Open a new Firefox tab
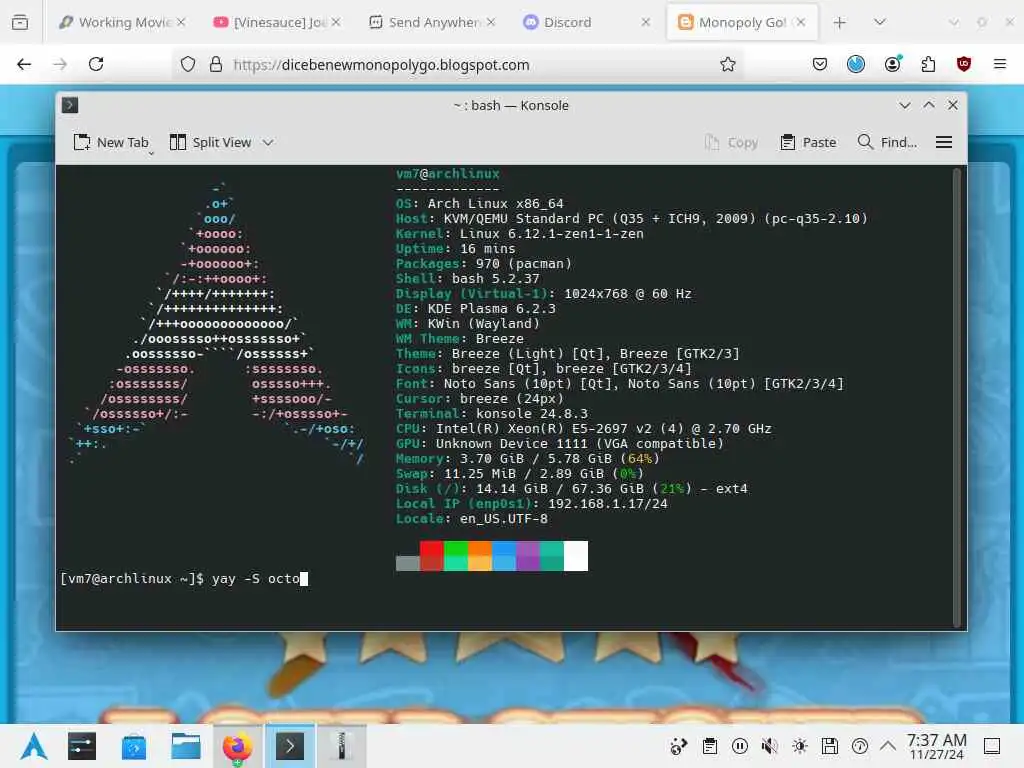The width and height of the screenshot is (1024, 768). pos(840,22)
